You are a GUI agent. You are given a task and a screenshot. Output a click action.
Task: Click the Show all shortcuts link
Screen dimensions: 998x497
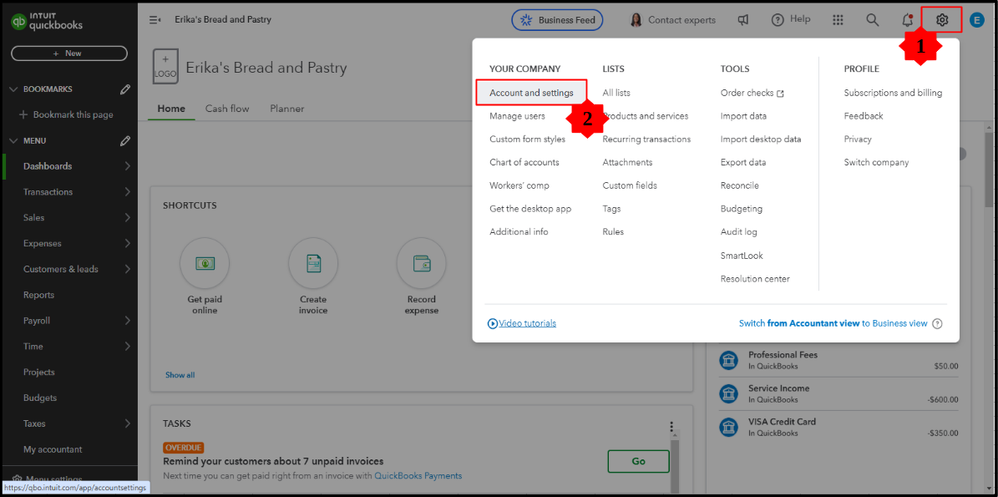pyautogui.click(x=180, y=375)
